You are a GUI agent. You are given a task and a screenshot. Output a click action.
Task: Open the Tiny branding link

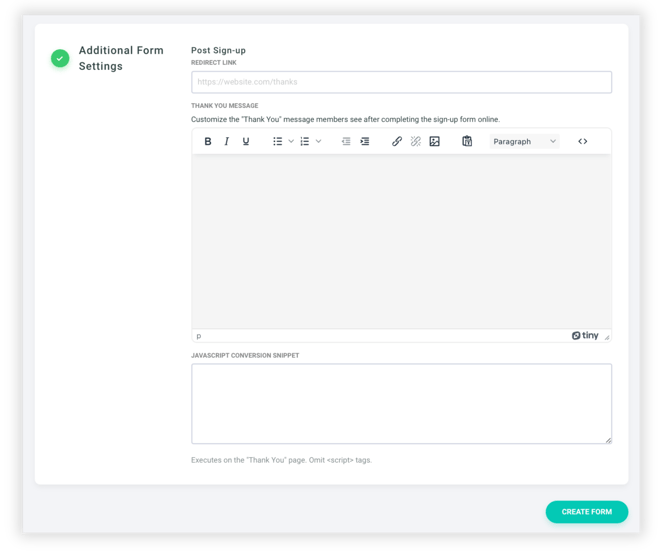point(585,336)
